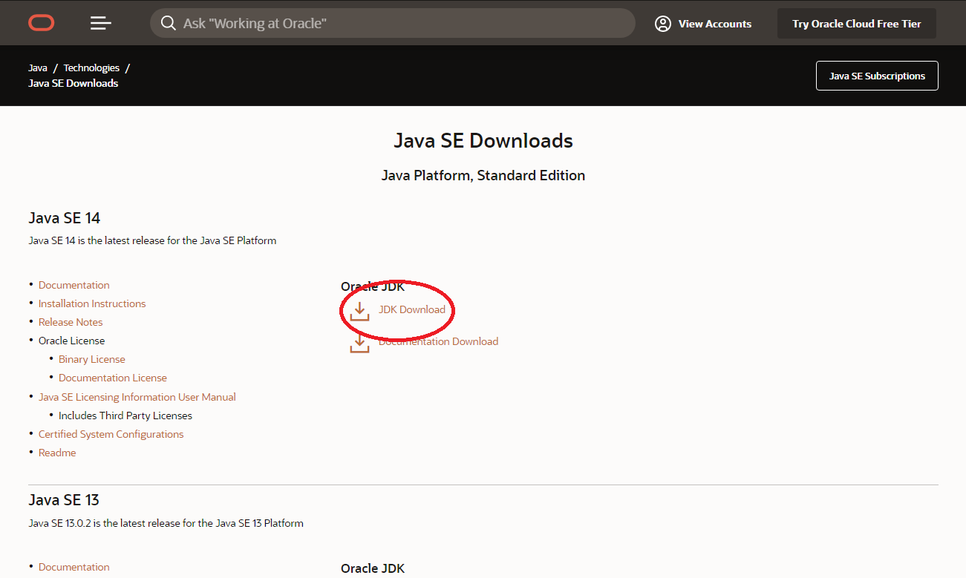Open Documentation License link
966x578 pixels.
click(x=113, y=378)
